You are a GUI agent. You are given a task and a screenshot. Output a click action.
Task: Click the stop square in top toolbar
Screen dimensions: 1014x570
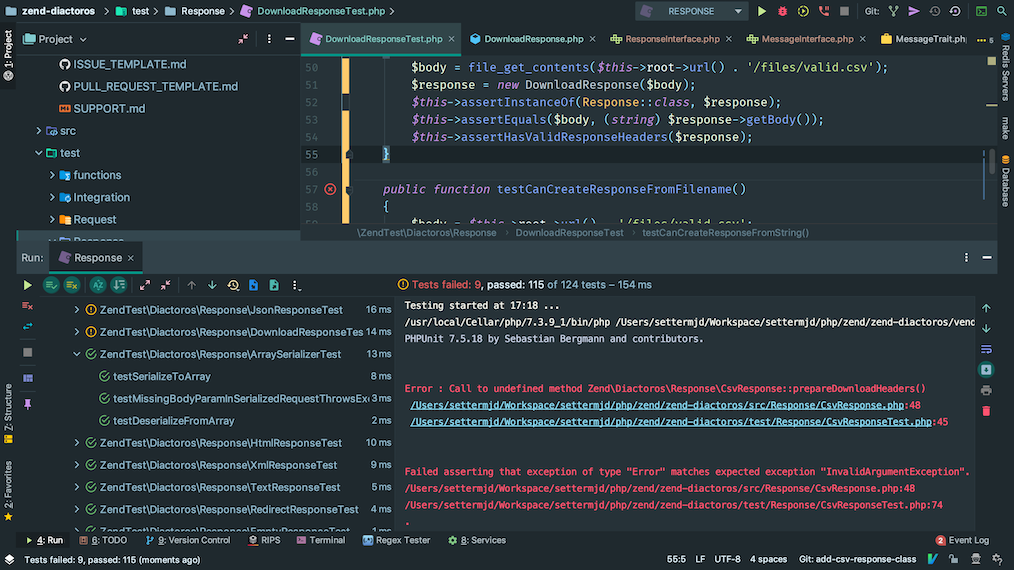[x=845, y=11]
